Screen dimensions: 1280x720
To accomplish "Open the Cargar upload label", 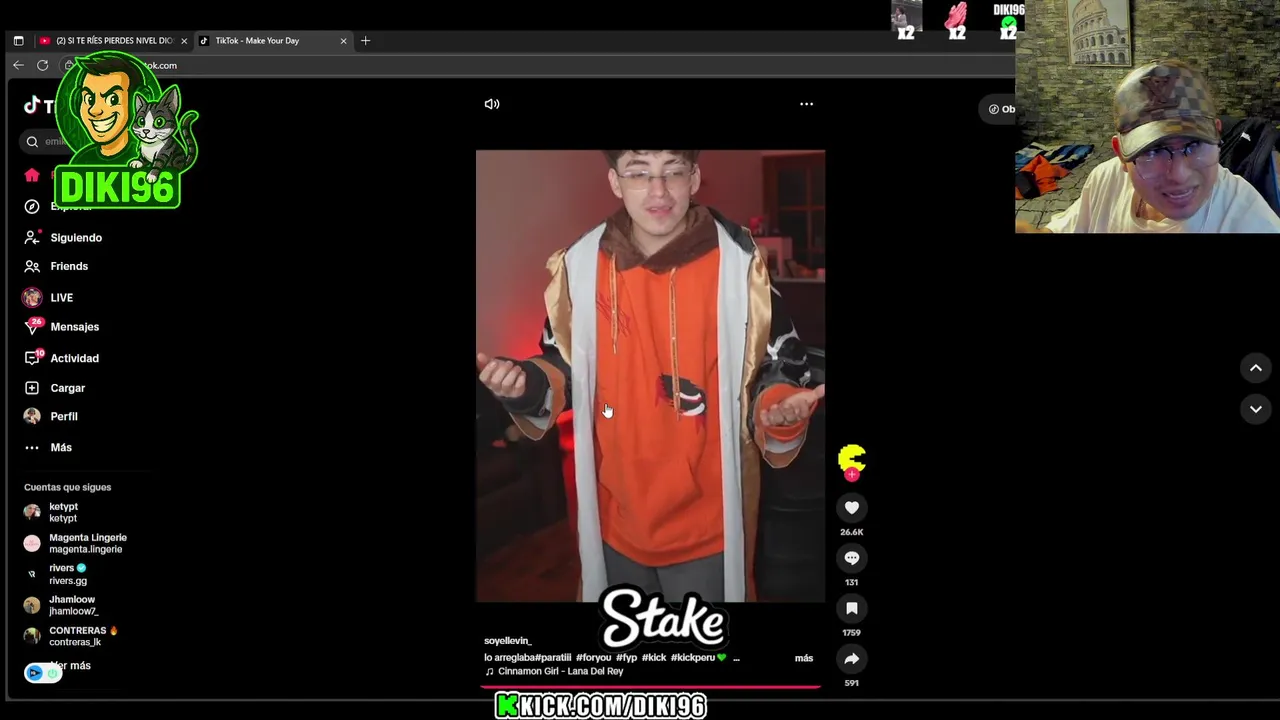I will 68,388.
